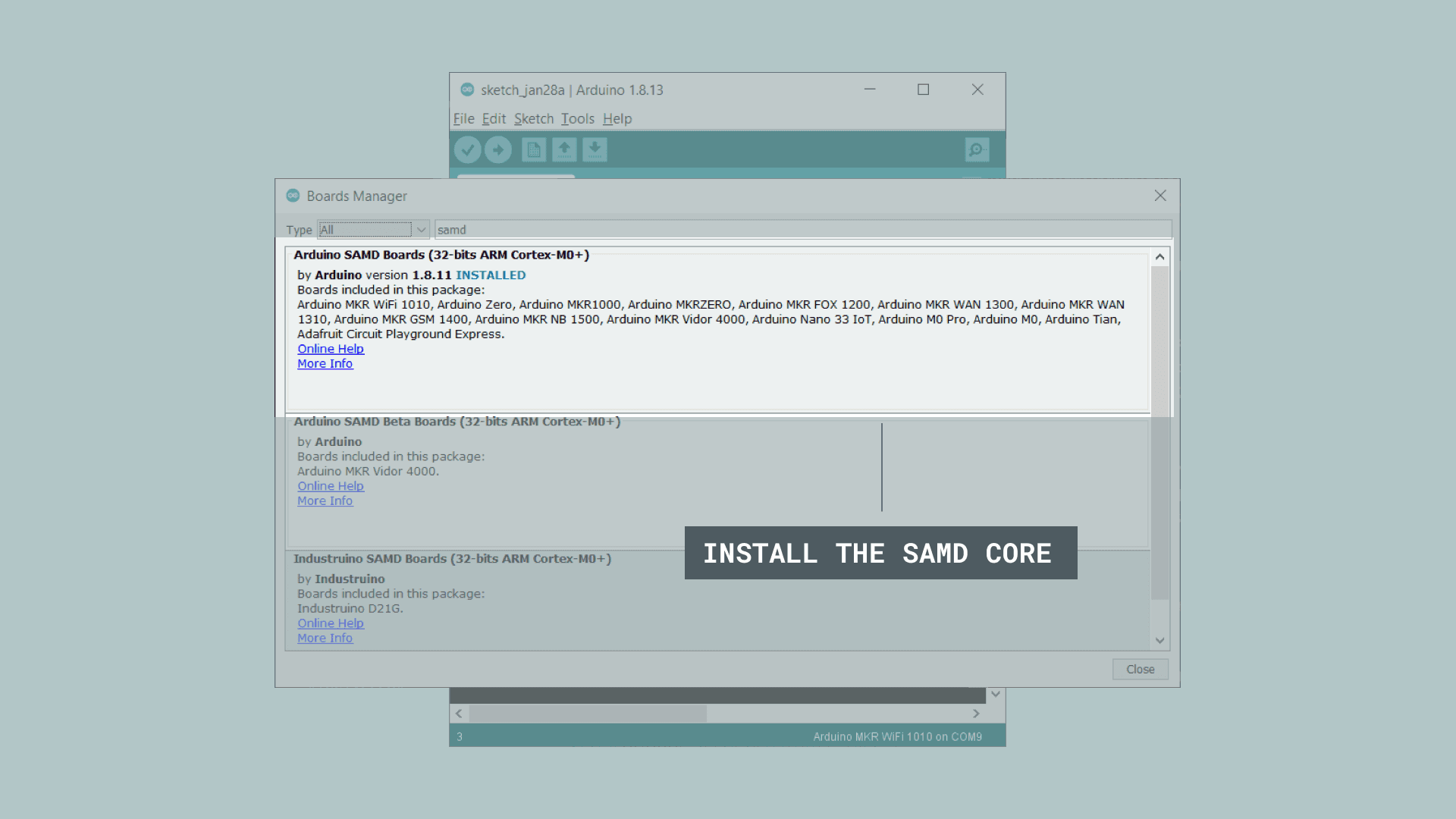The height and width of the screenshot is (819, 1456).
Task: Select the Type filter dropdown
Action: (x=370, y=229)
